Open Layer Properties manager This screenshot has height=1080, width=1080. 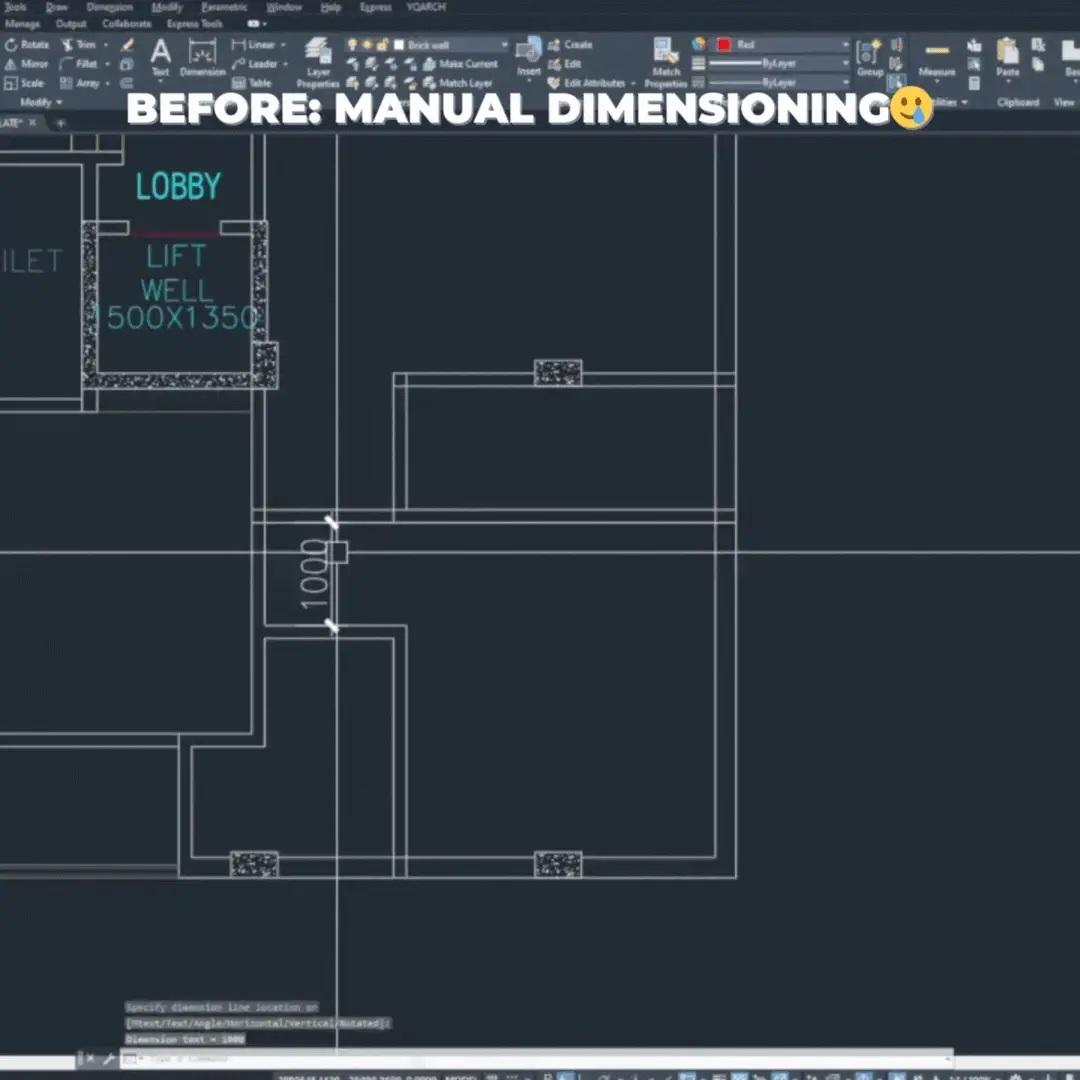318,60
